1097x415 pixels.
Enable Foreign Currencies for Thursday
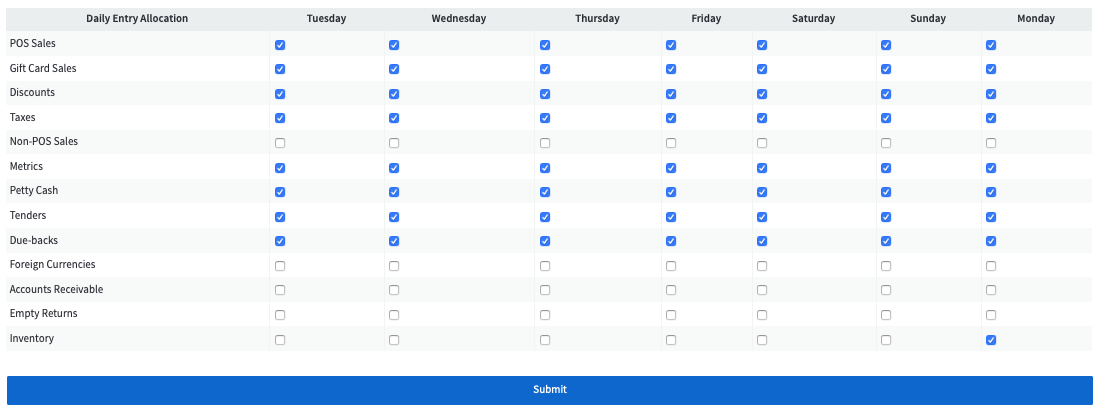[545, 266]
